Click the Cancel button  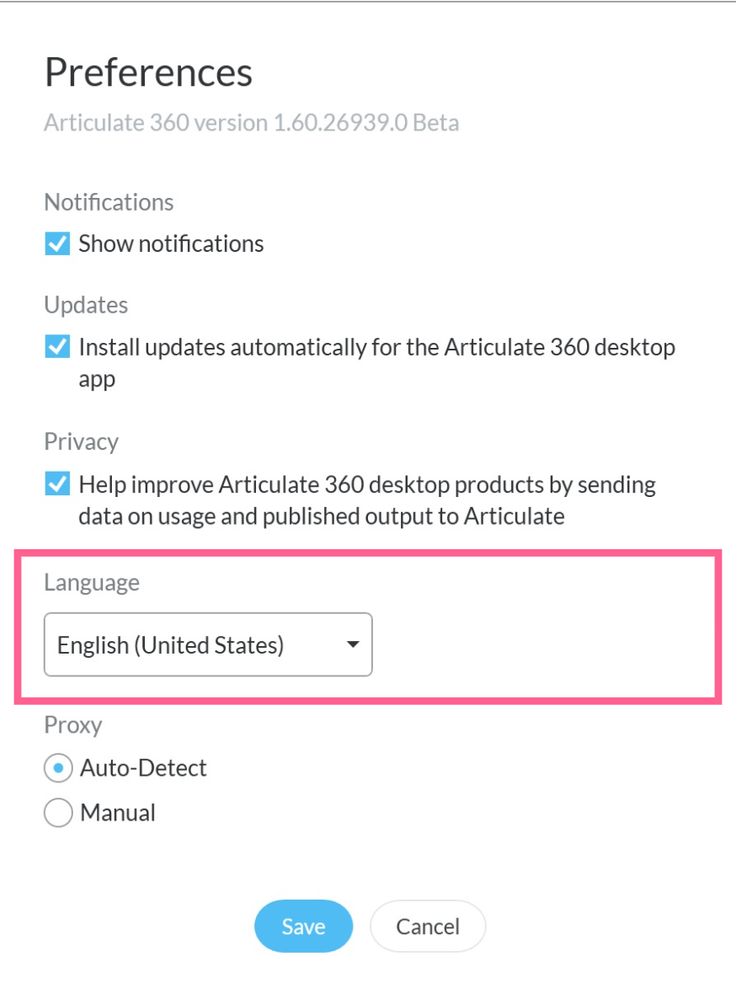coord(427,927)
